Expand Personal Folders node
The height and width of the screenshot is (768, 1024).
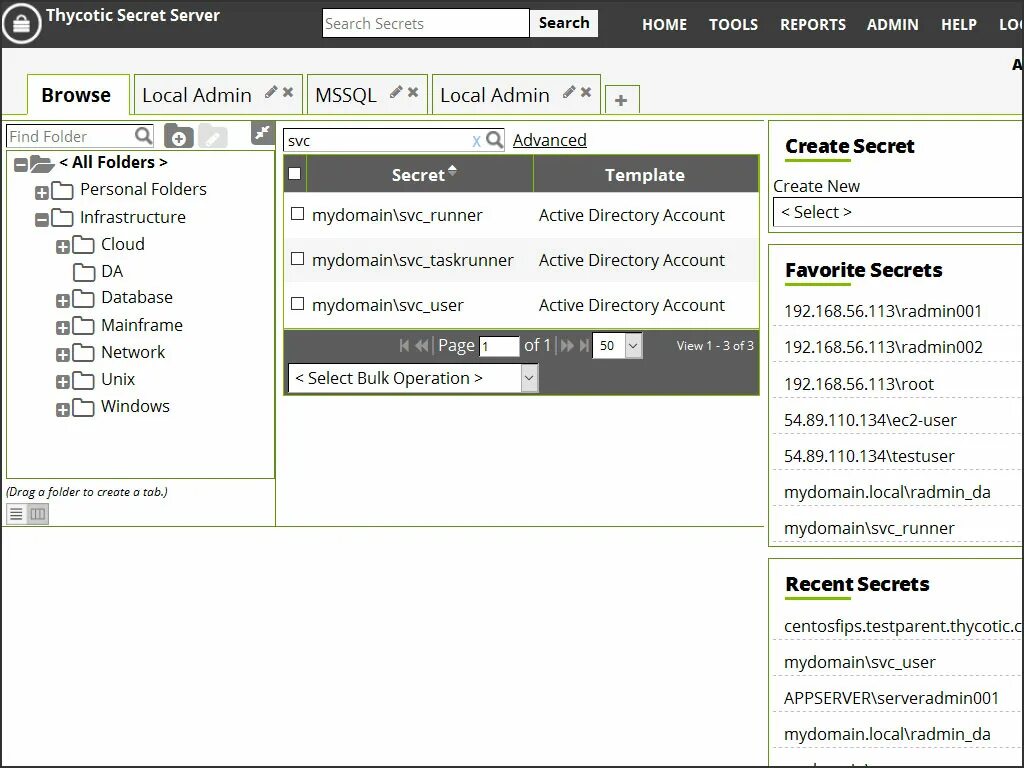pyautogui.click(x=42, y=193)
